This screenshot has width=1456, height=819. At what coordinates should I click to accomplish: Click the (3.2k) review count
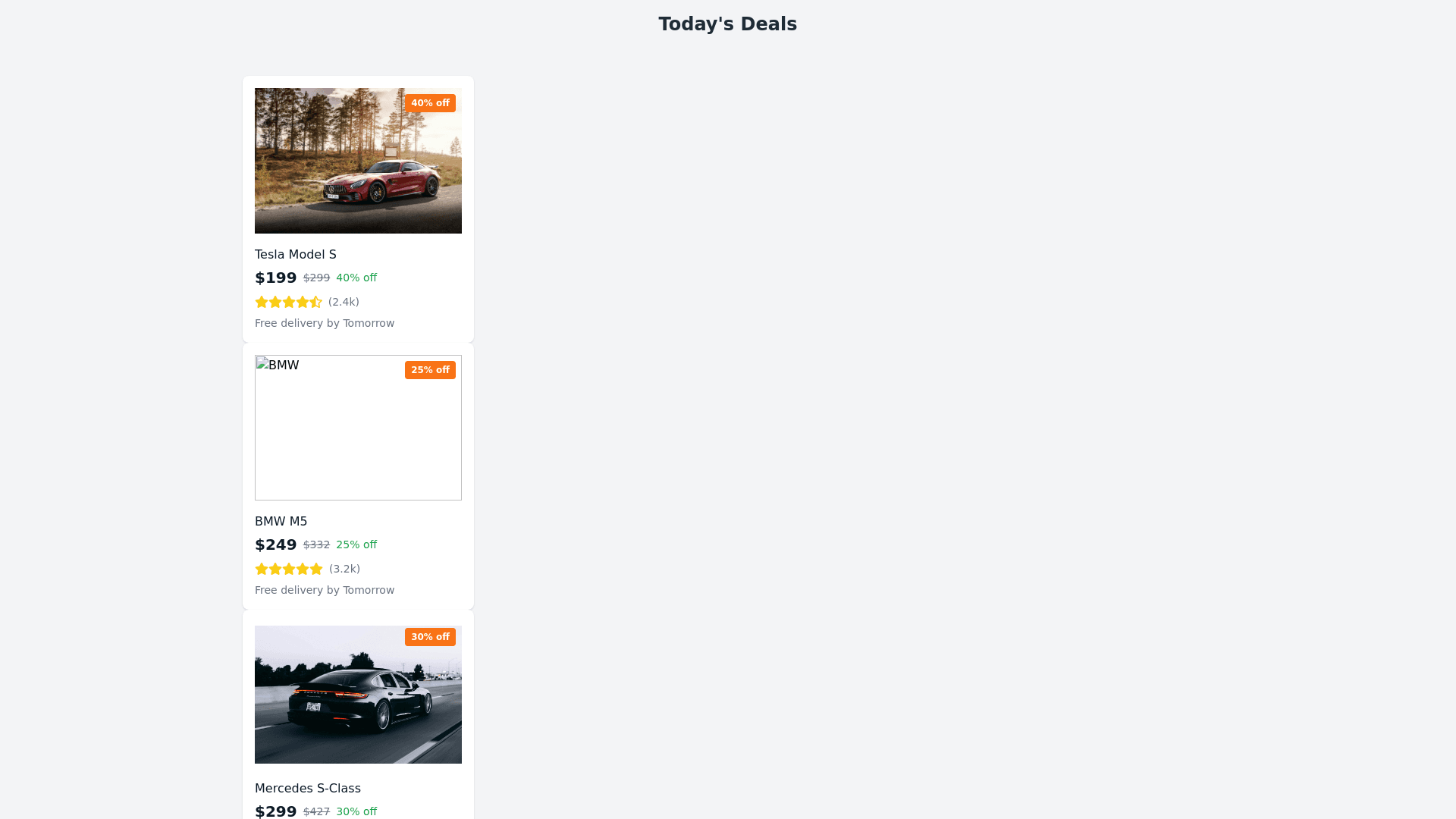pos(344,569)
